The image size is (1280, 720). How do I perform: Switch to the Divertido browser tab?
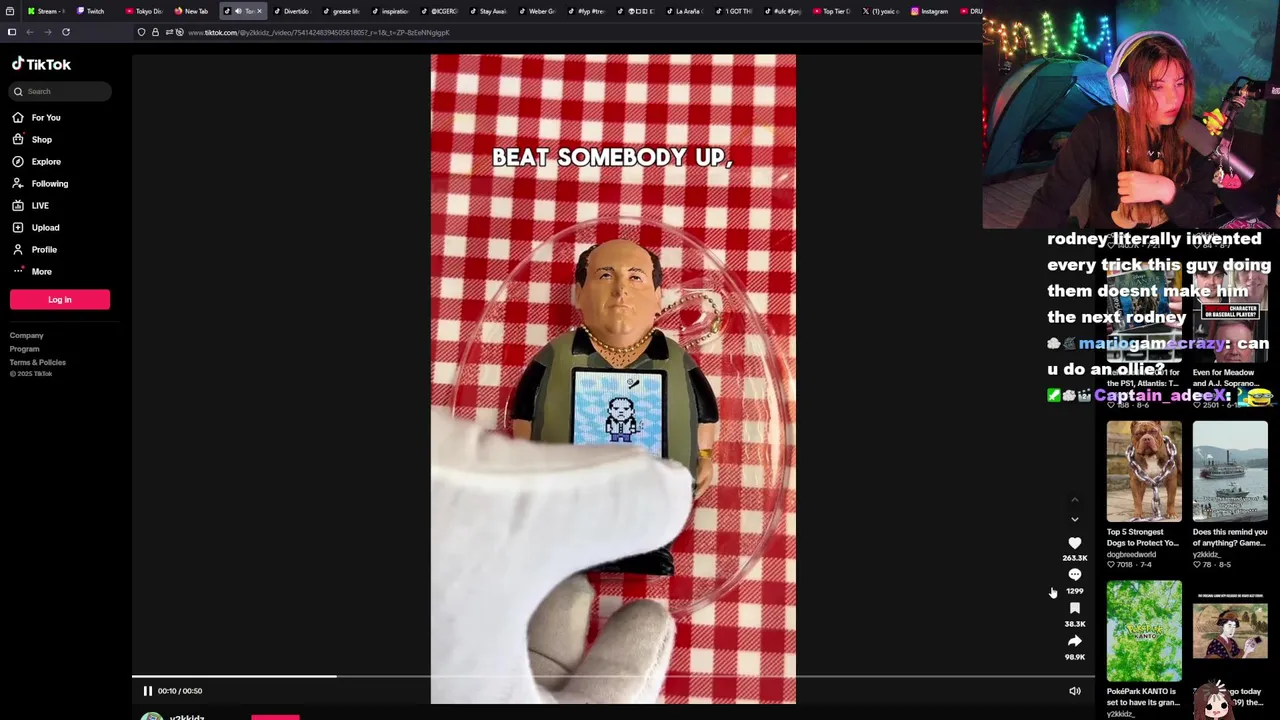click(x=292, y=11)
